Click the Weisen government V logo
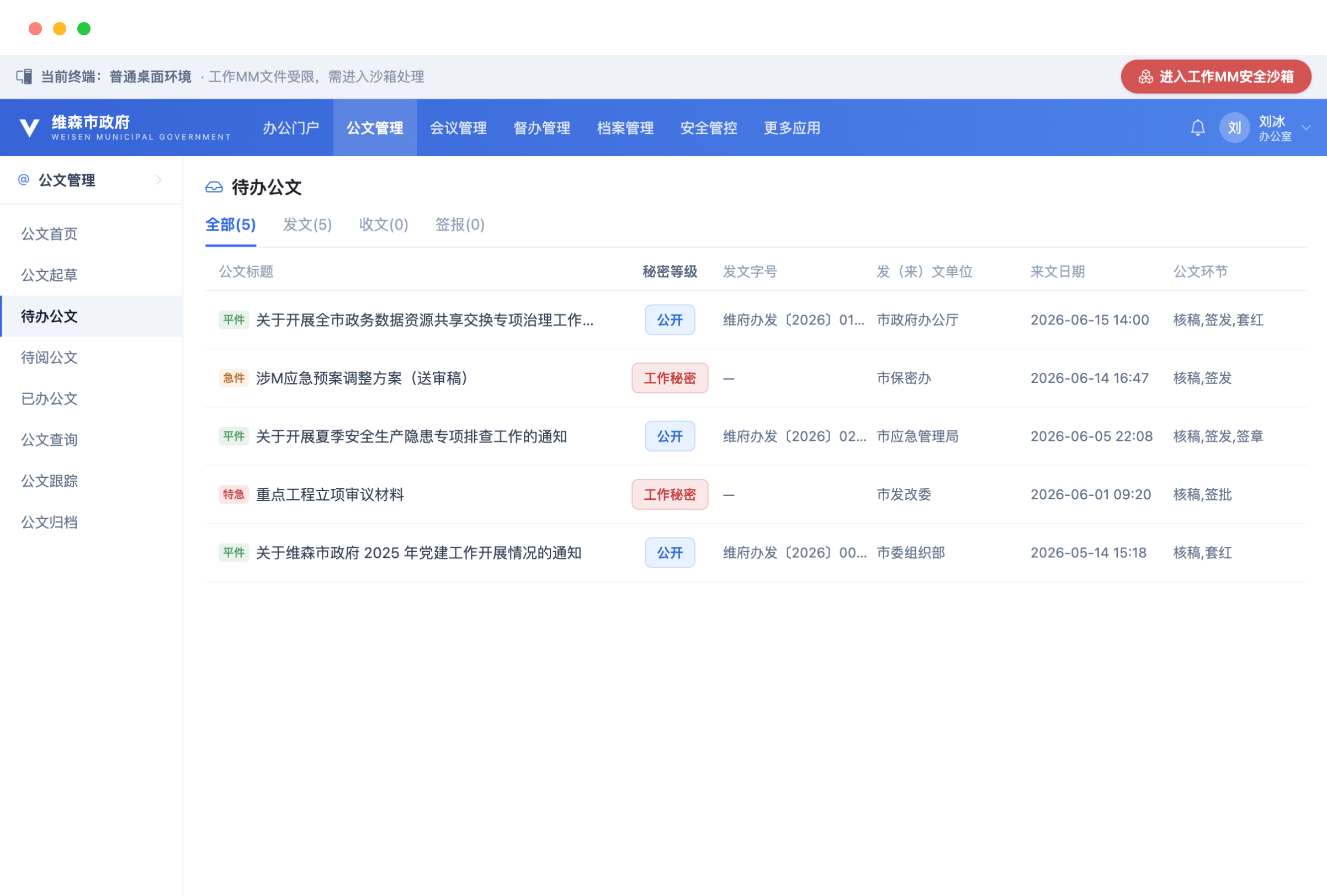The height and width of the screenshot is (896, 1327). pos(29,128)
